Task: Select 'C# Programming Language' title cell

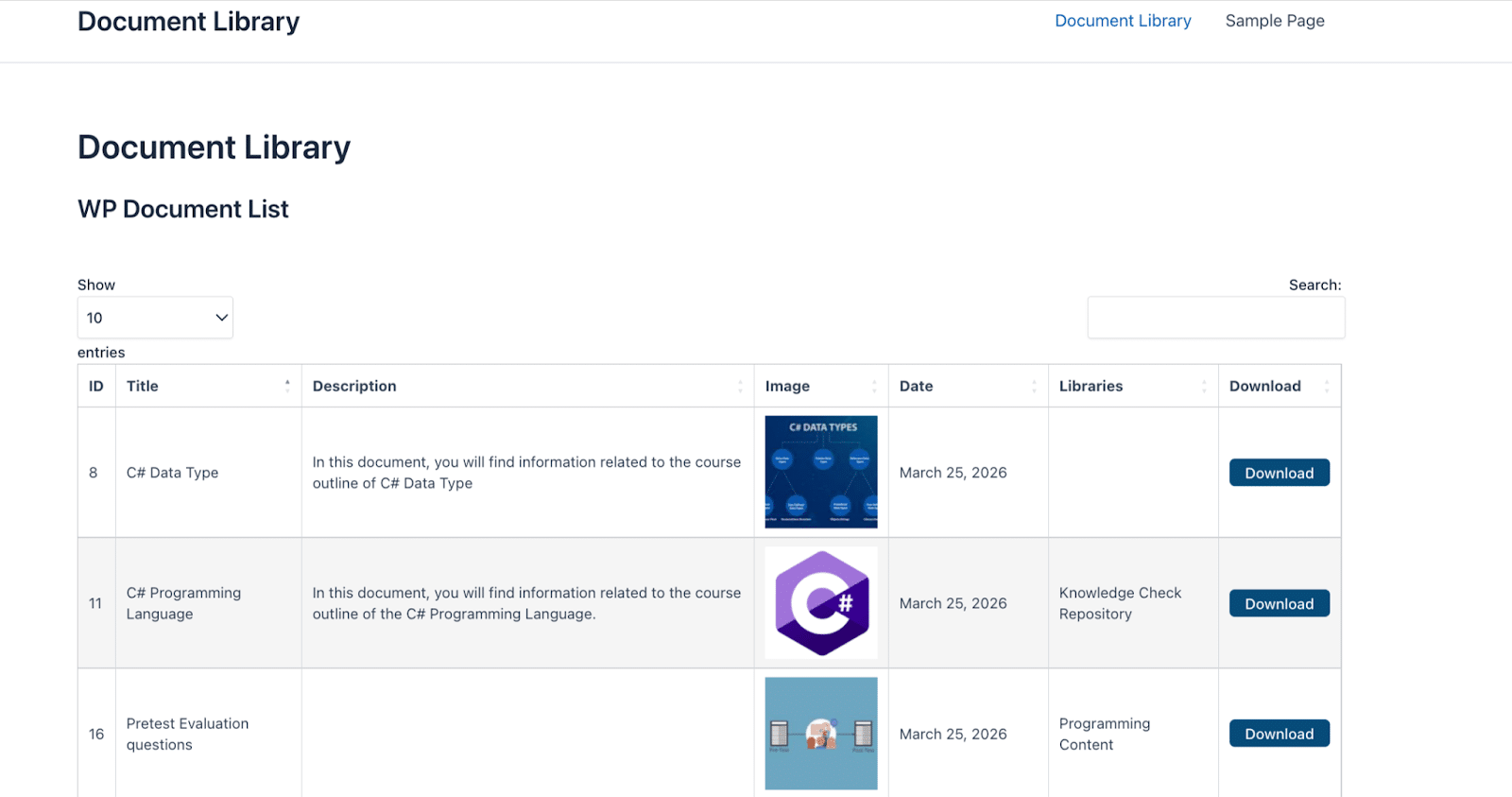Action: (209, 603)
